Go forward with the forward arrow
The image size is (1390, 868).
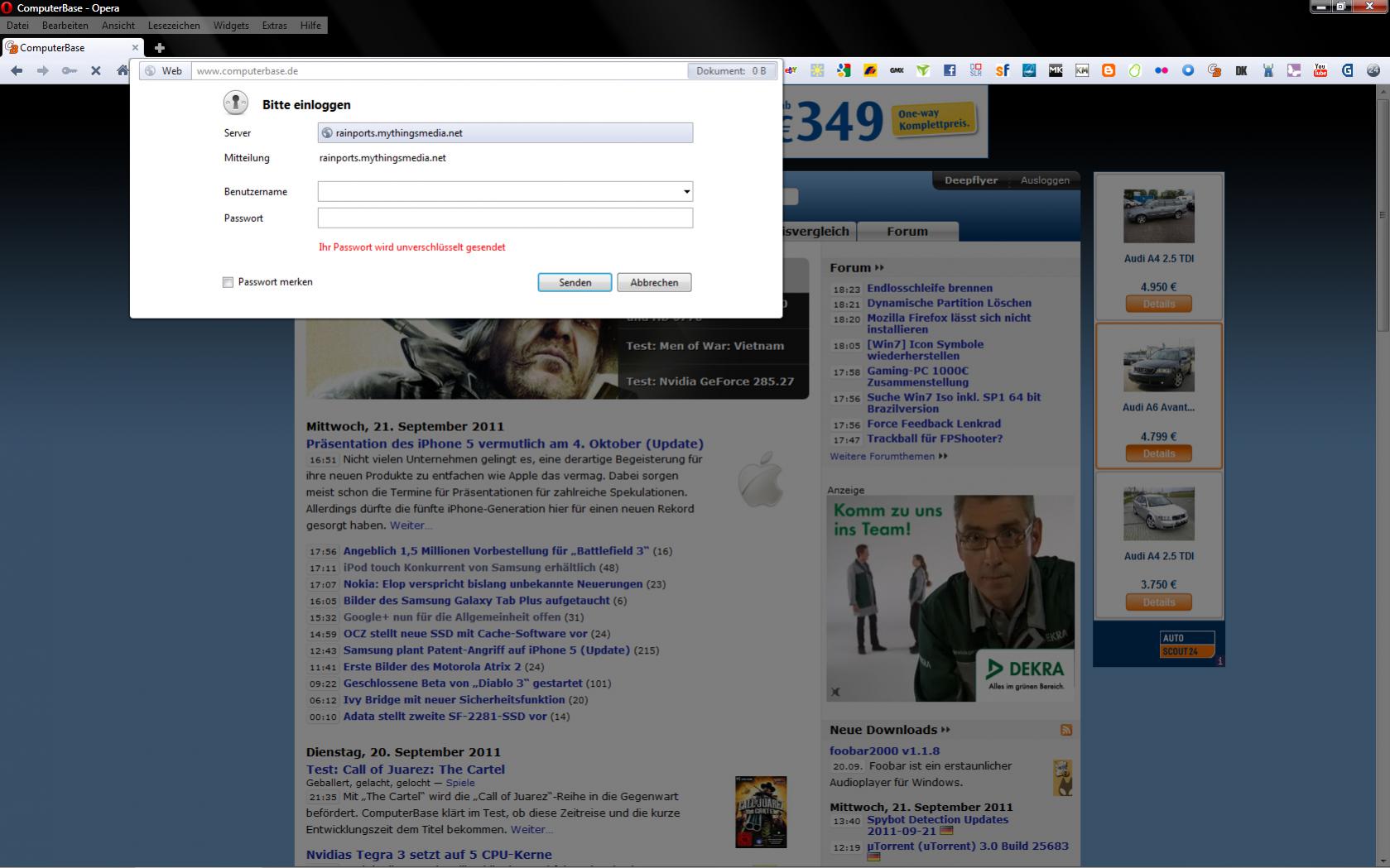43,71
